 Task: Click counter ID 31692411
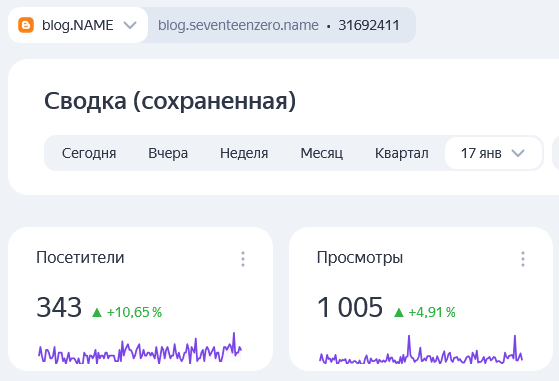(x=369, y=25)
